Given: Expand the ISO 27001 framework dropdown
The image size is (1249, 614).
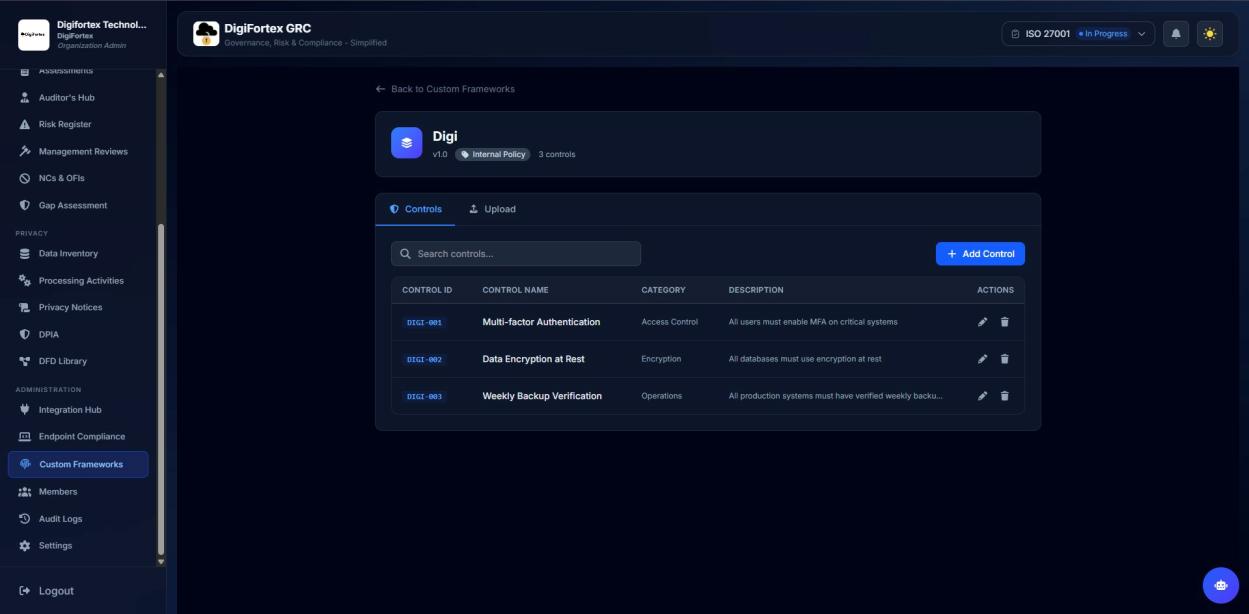Looking at the screenshot, I should click(x=1078, y=34).
